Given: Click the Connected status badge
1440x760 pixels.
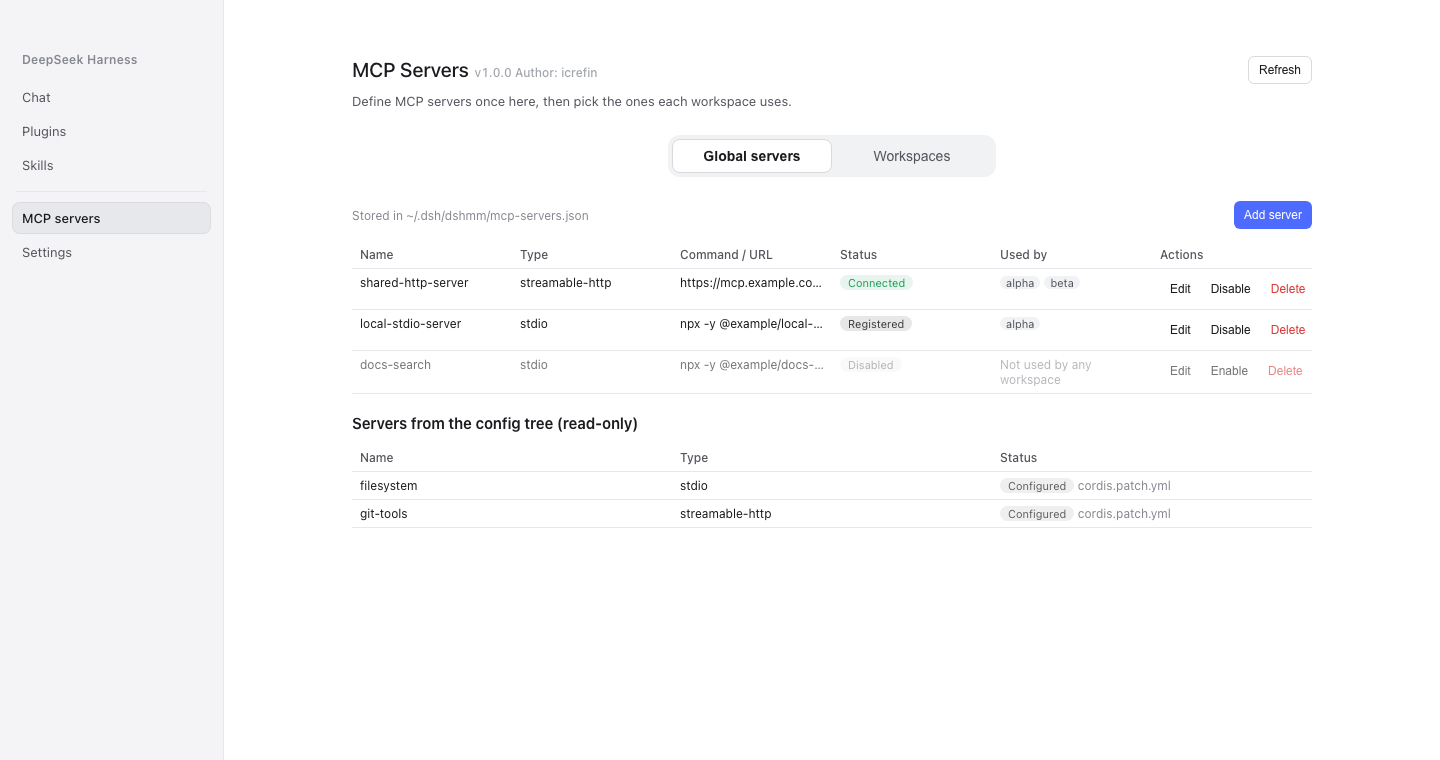Looking at the screenshot, I should point(876,283).
